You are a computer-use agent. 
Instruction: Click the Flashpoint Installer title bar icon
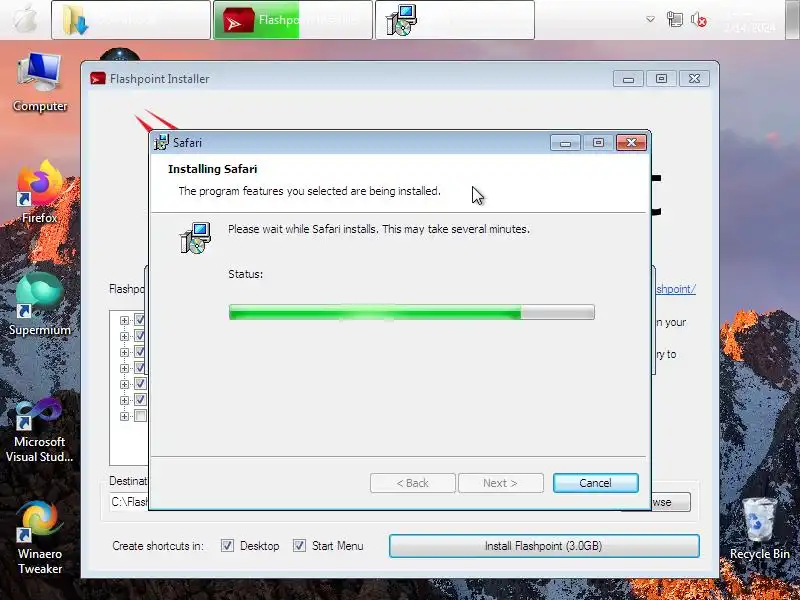pyautogui.click(x=97, y=79)
